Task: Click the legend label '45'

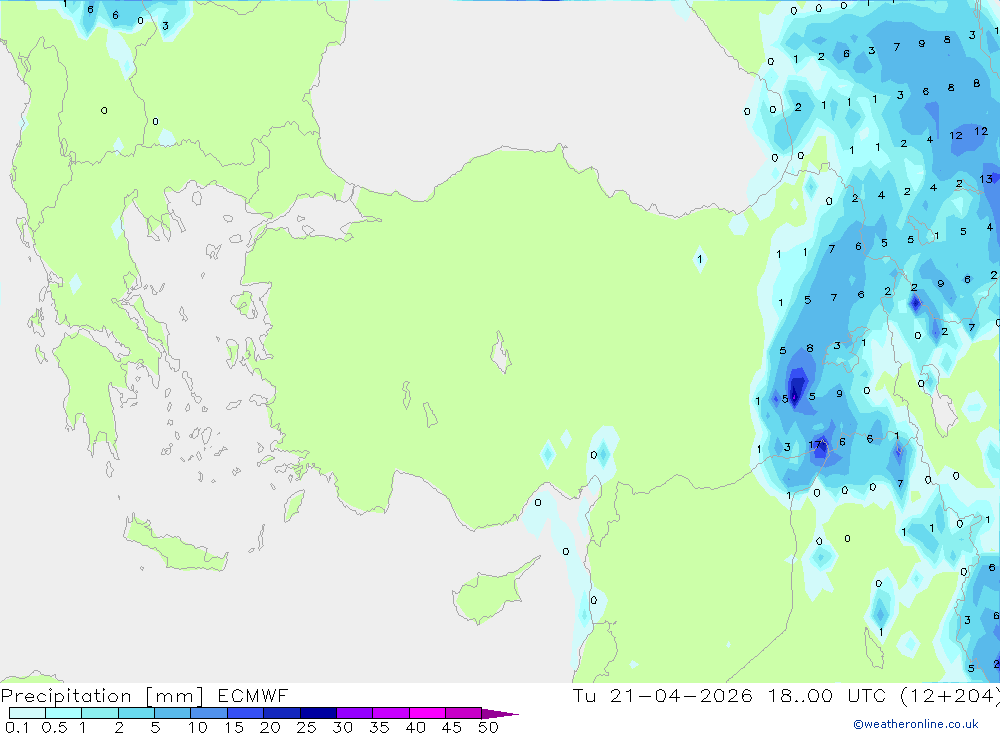Action: pyautogui.click(x=452, y=727)
